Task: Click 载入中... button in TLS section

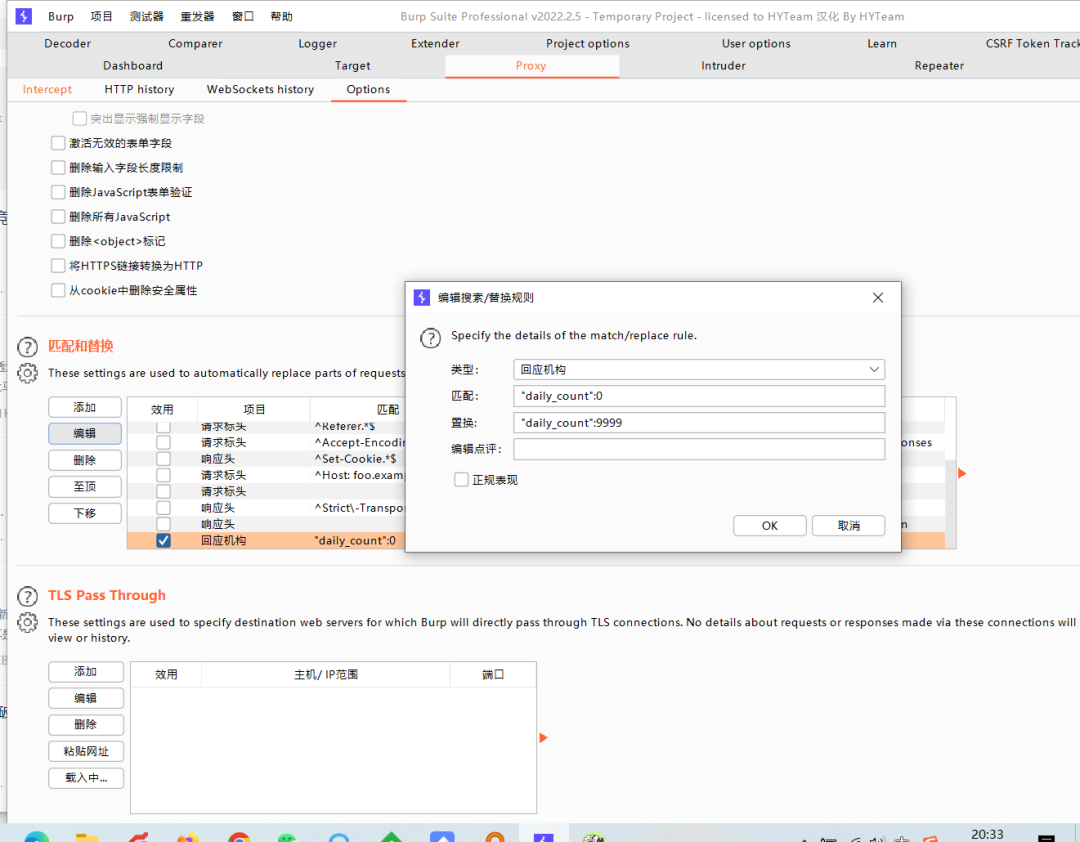Action: click(x=86, y=778)
